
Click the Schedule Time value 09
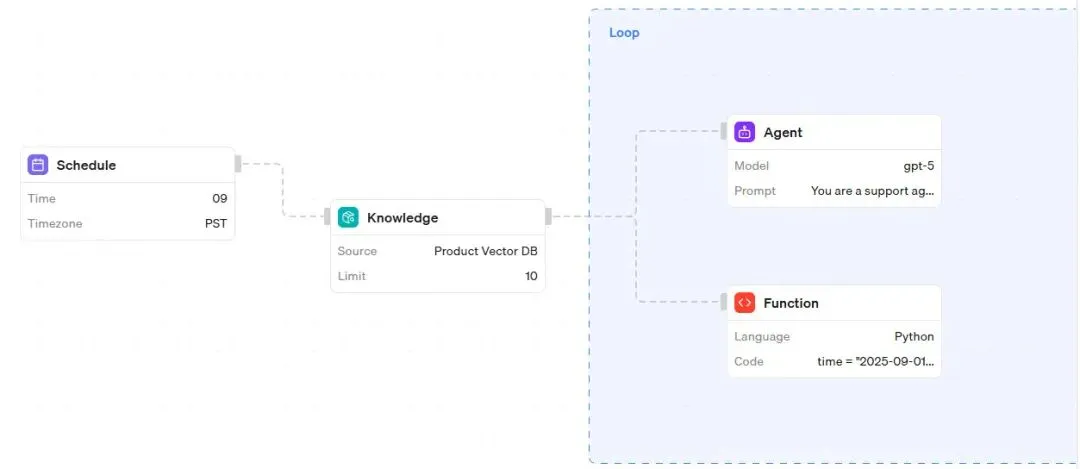(219, 199)
